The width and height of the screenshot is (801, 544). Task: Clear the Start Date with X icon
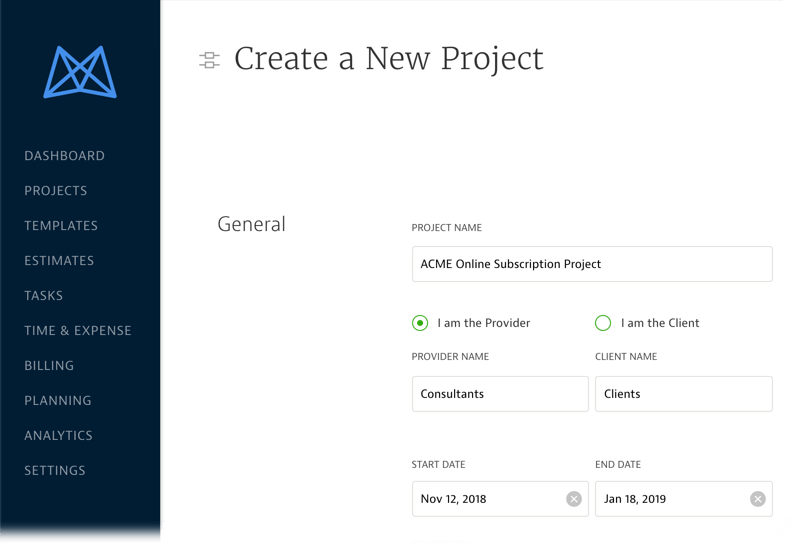coord(574,499)
